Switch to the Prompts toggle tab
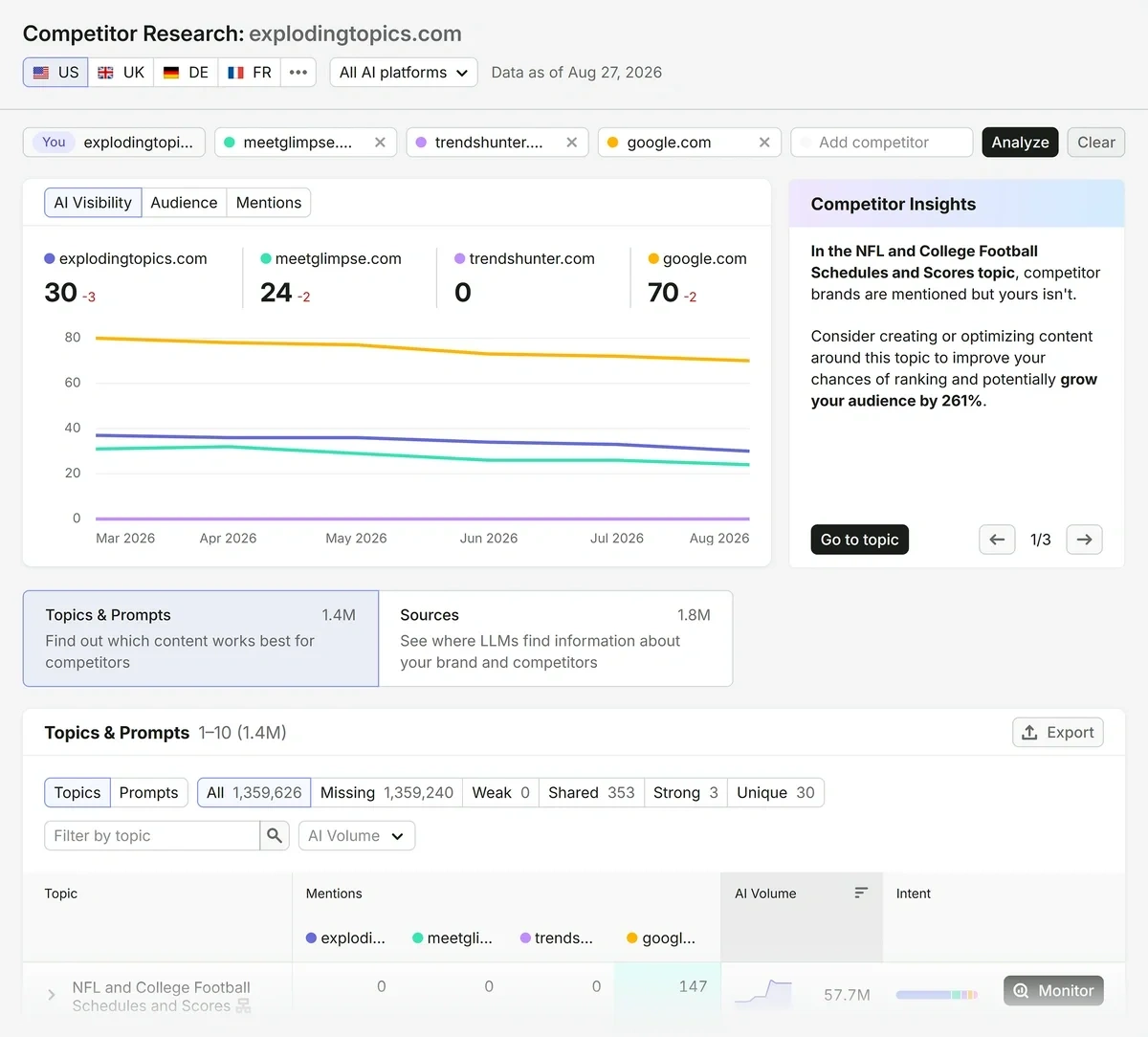 point(148,793)
